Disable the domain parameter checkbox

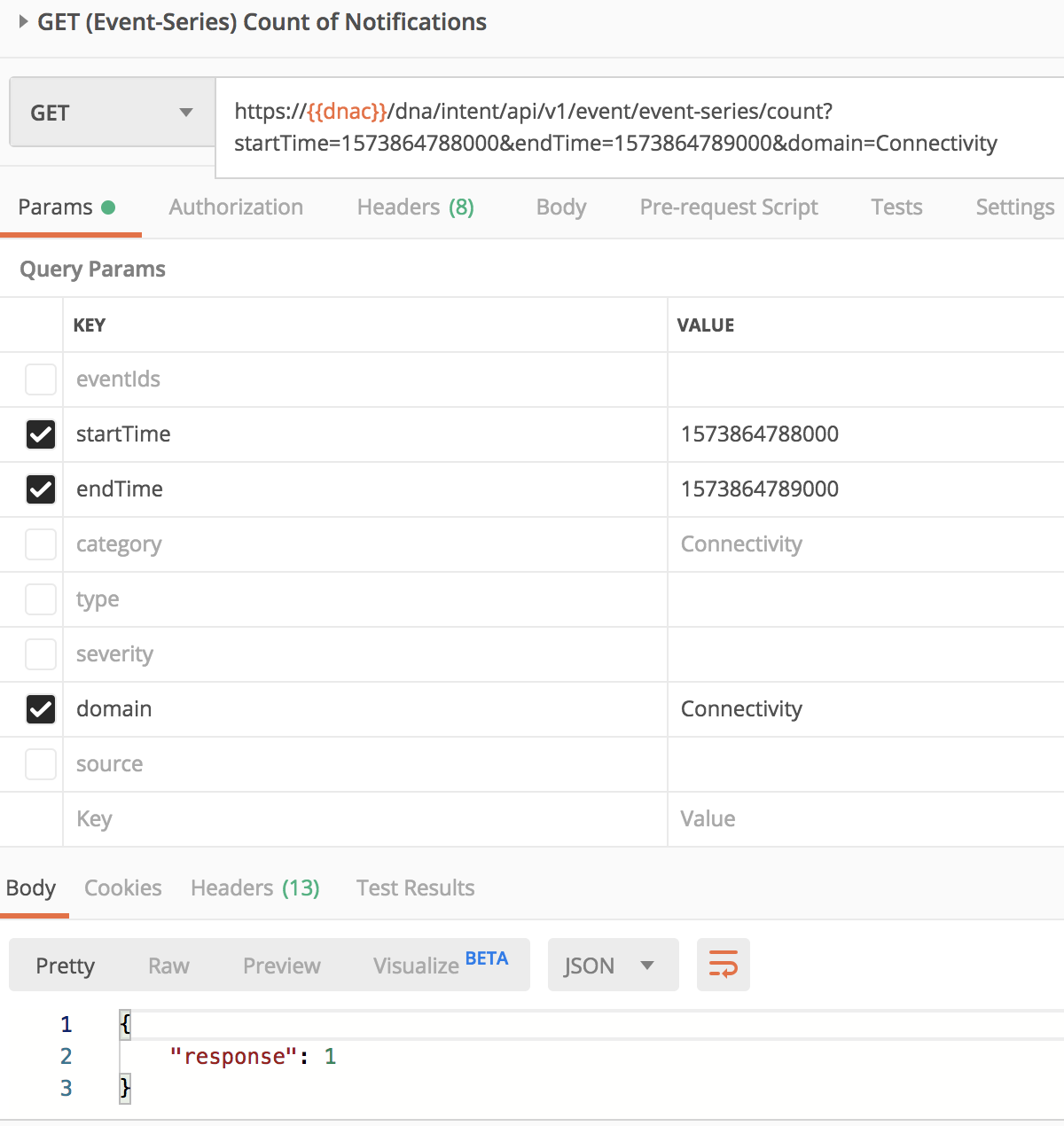click(x=41, y=709)
